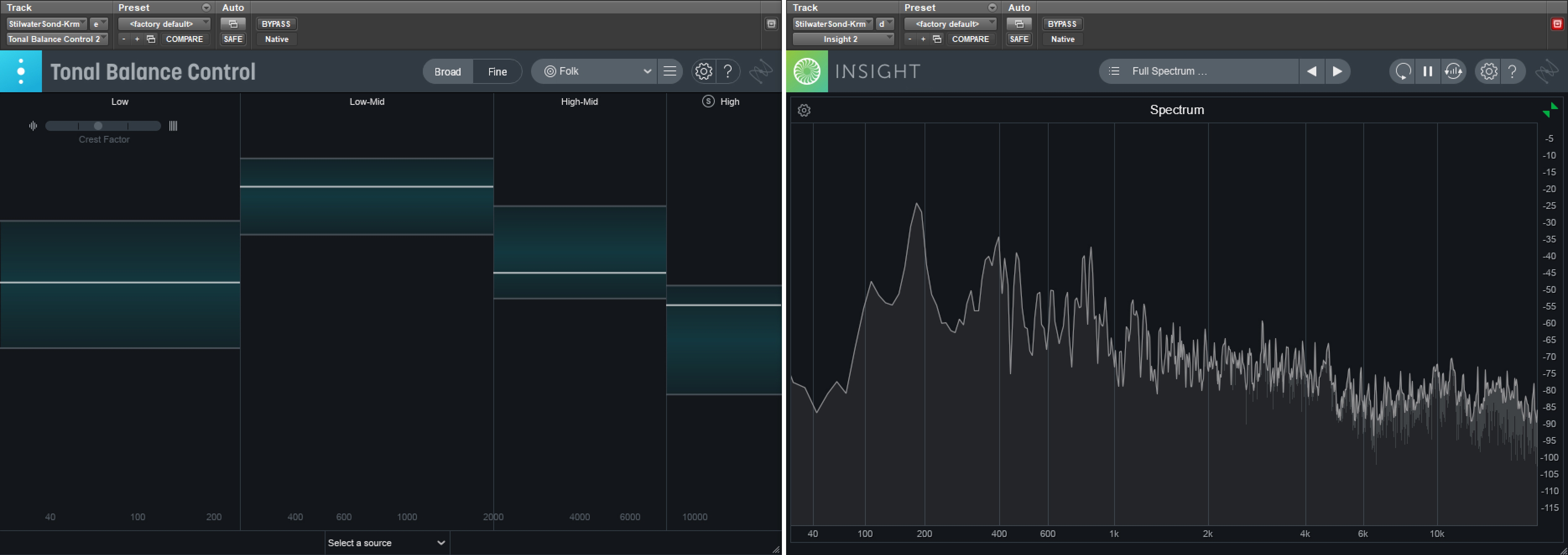Click next preset plus in Tonal Balance window
The image size is (1568, 555).
(138, 39)
